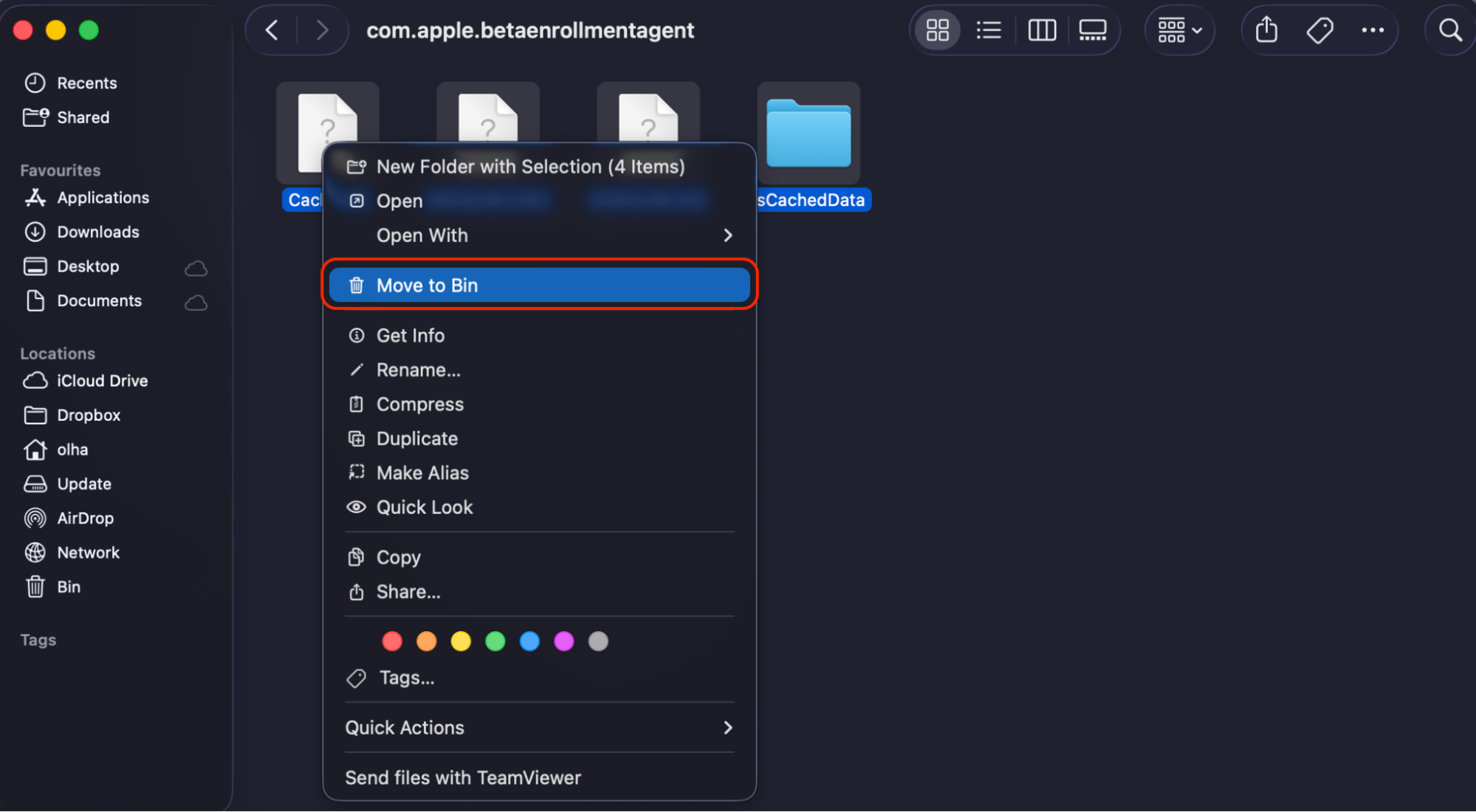Click the Tags section header

[38, 640]
